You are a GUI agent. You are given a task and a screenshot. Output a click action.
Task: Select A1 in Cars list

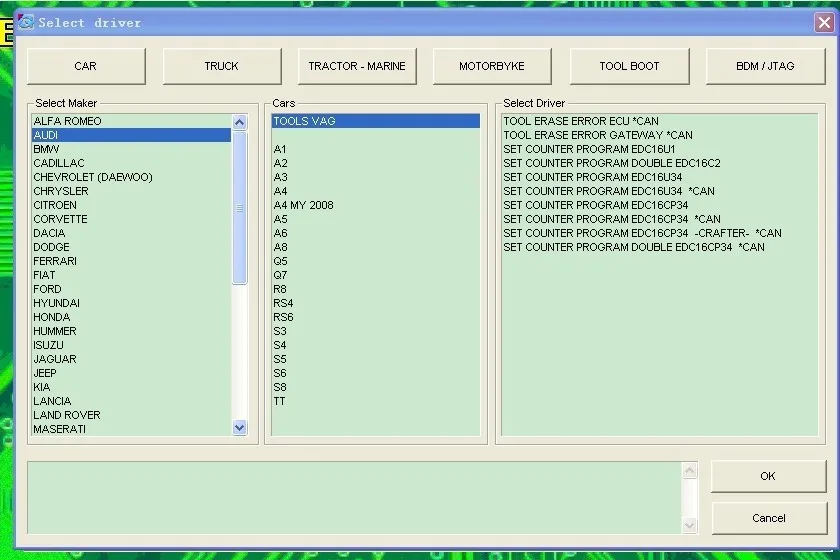[376, 149]
